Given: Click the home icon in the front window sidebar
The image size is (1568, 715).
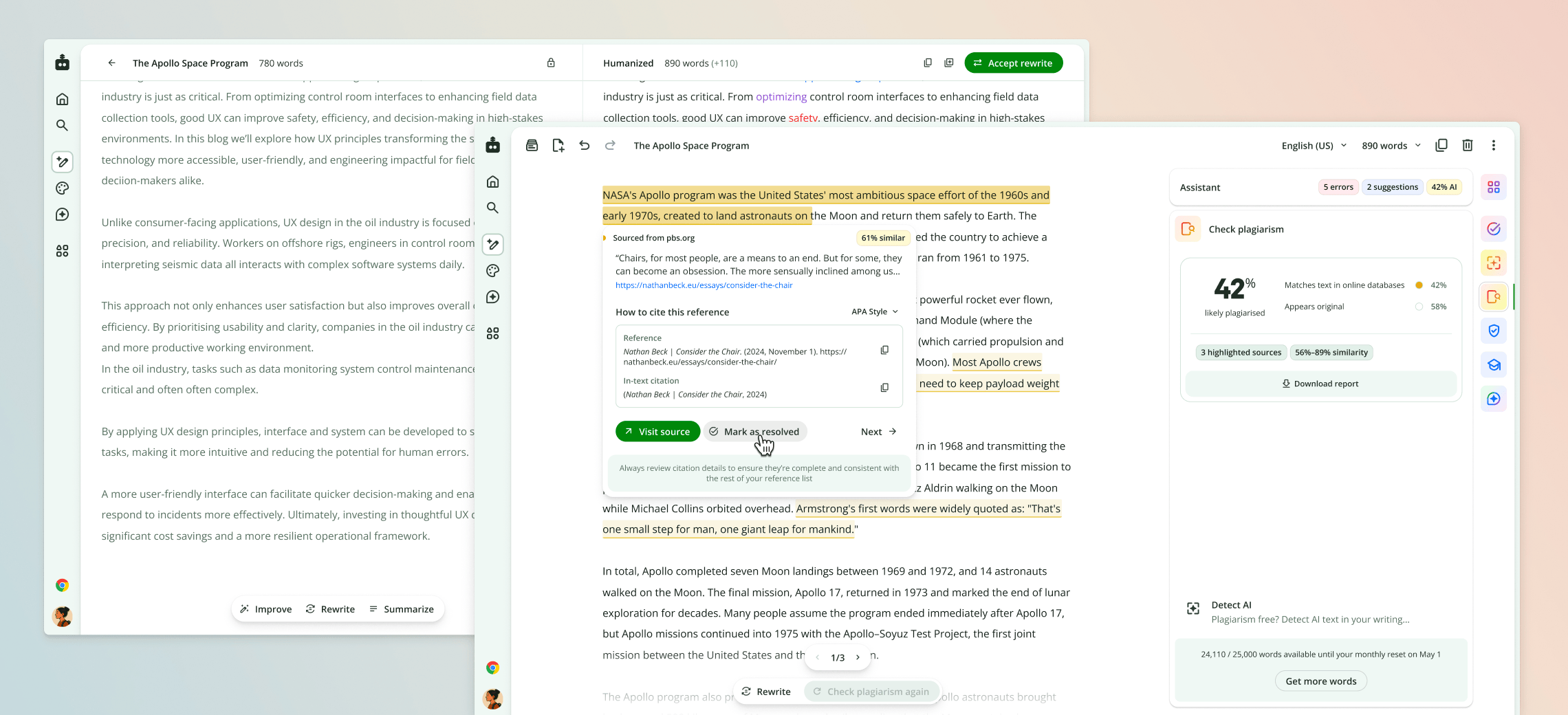Looking at the screenshot, I should coord(492,181).
